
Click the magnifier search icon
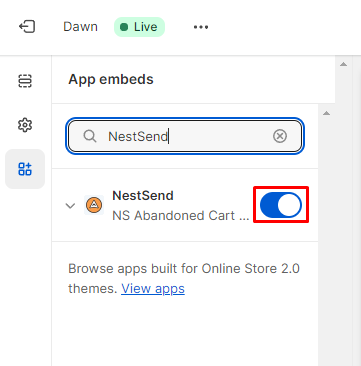click(90, 136)
